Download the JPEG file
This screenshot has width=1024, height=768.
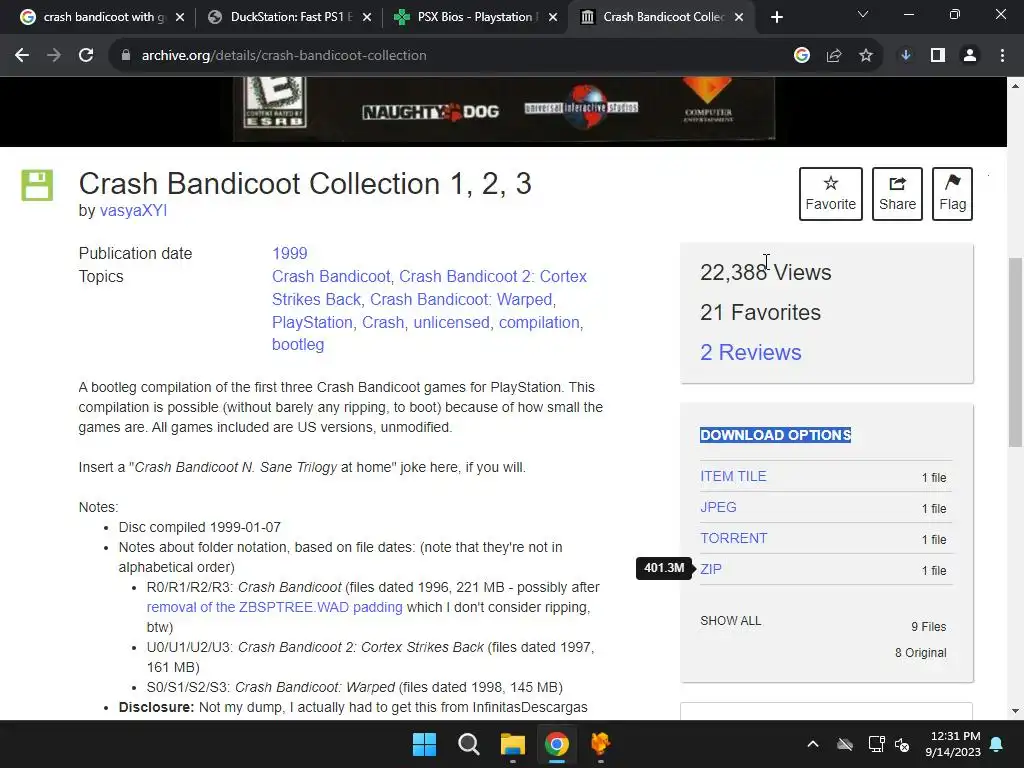click(718, 507)
